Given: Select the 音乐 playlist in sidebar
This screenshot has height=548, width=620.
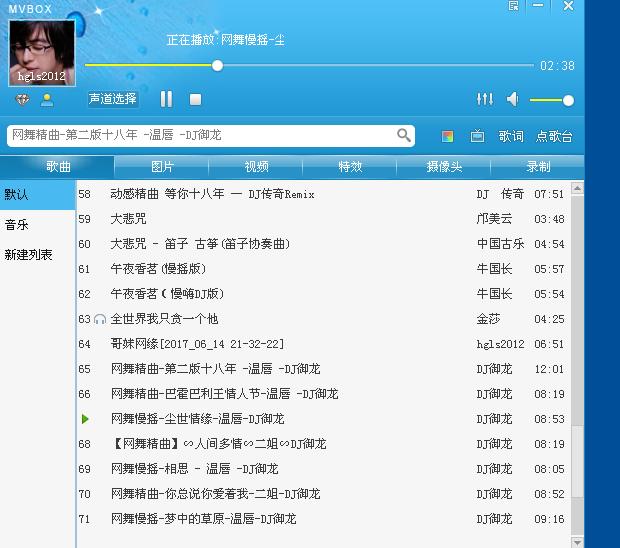Looking at the screenshot, I should pos(17,225).
